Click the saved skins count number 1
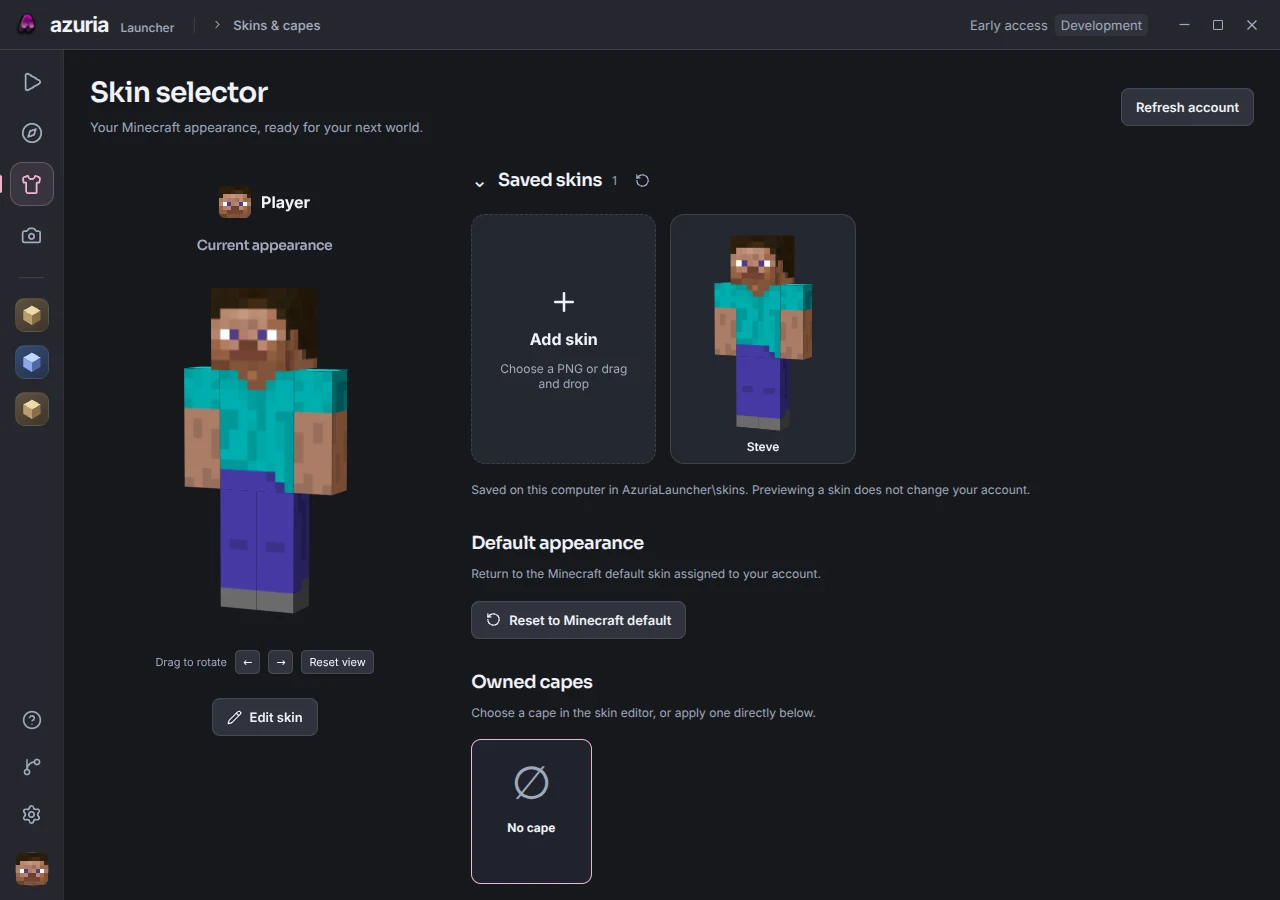This screenshot has width=1280, height=900. [x=614, y=181]
